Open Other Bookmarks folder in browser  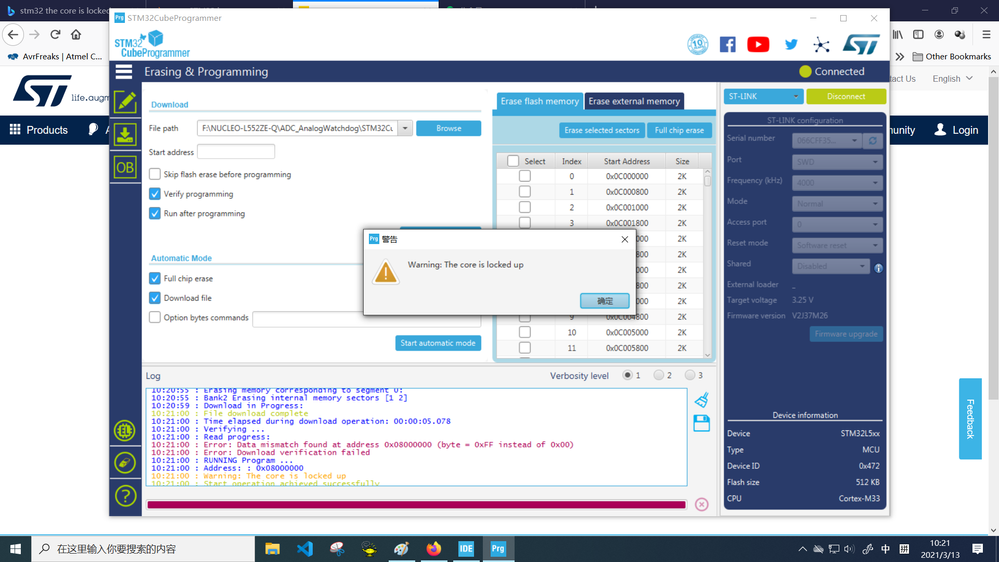[x=951, y=56]
